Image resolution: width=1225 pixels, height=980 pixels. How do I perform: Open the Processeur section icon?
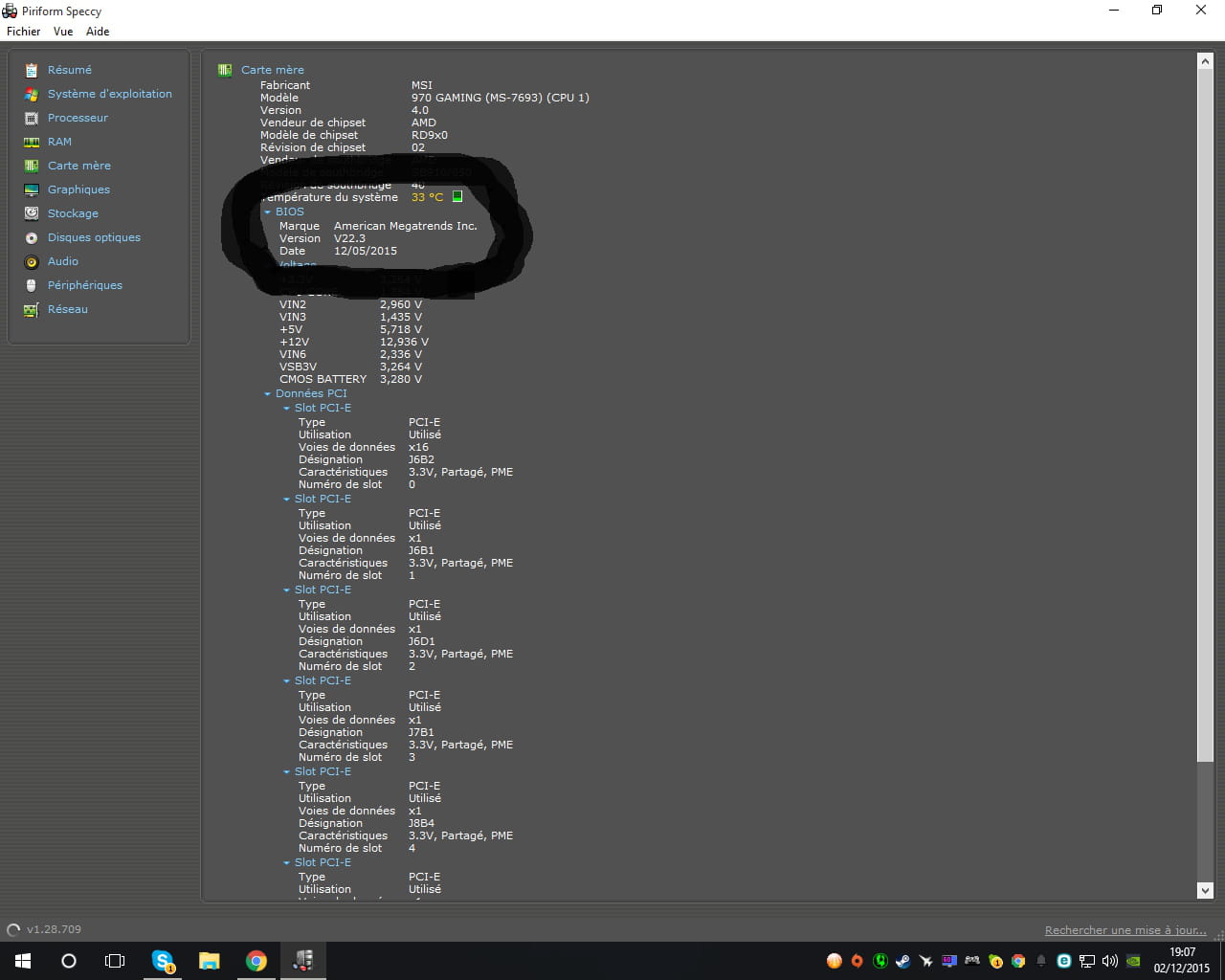click(x=32, y=118)
